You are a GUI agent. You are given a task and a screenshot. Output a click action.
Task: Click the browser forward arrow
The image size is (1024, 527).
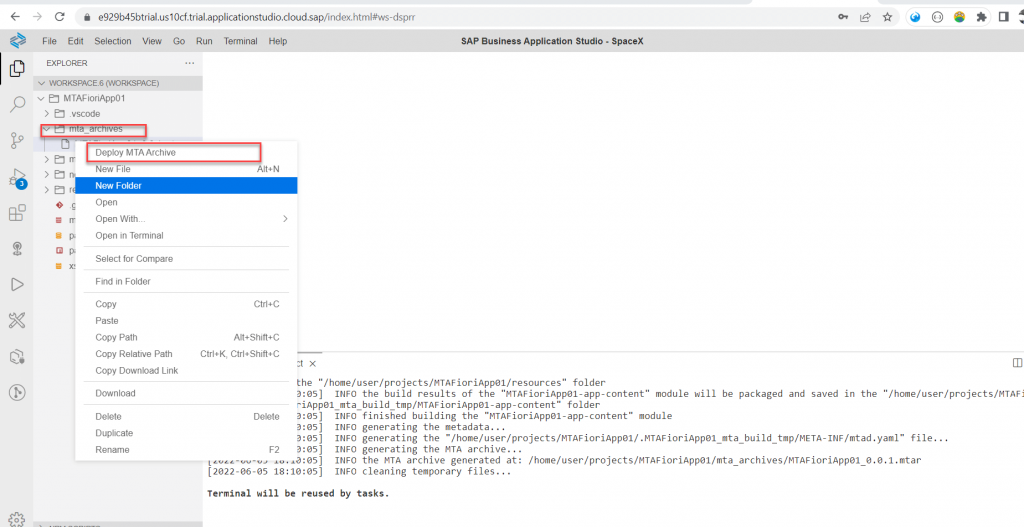click(x=37, y=17)
